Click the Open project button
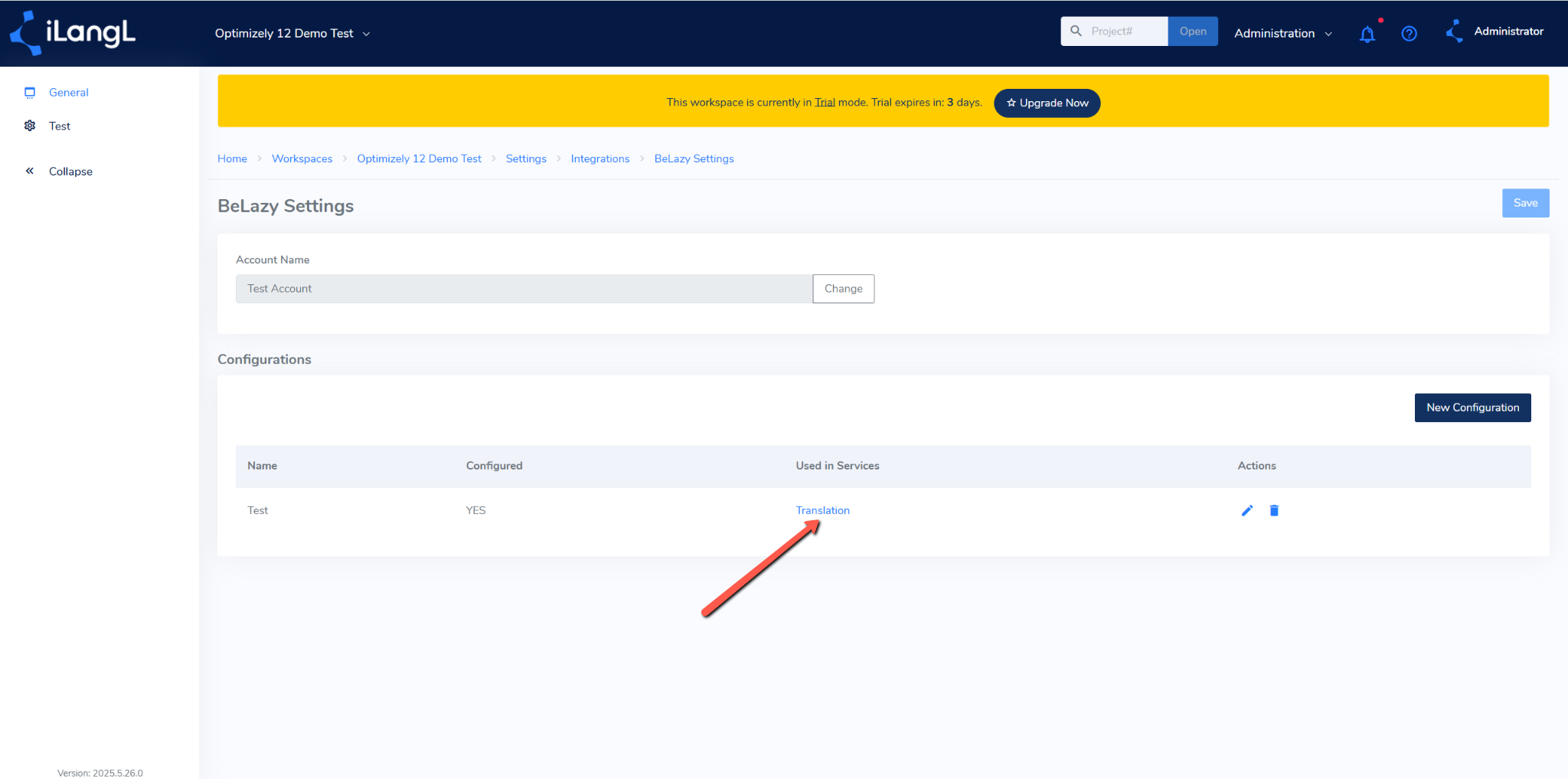This screenshot has height=779, width=1568. point(1193,31)
